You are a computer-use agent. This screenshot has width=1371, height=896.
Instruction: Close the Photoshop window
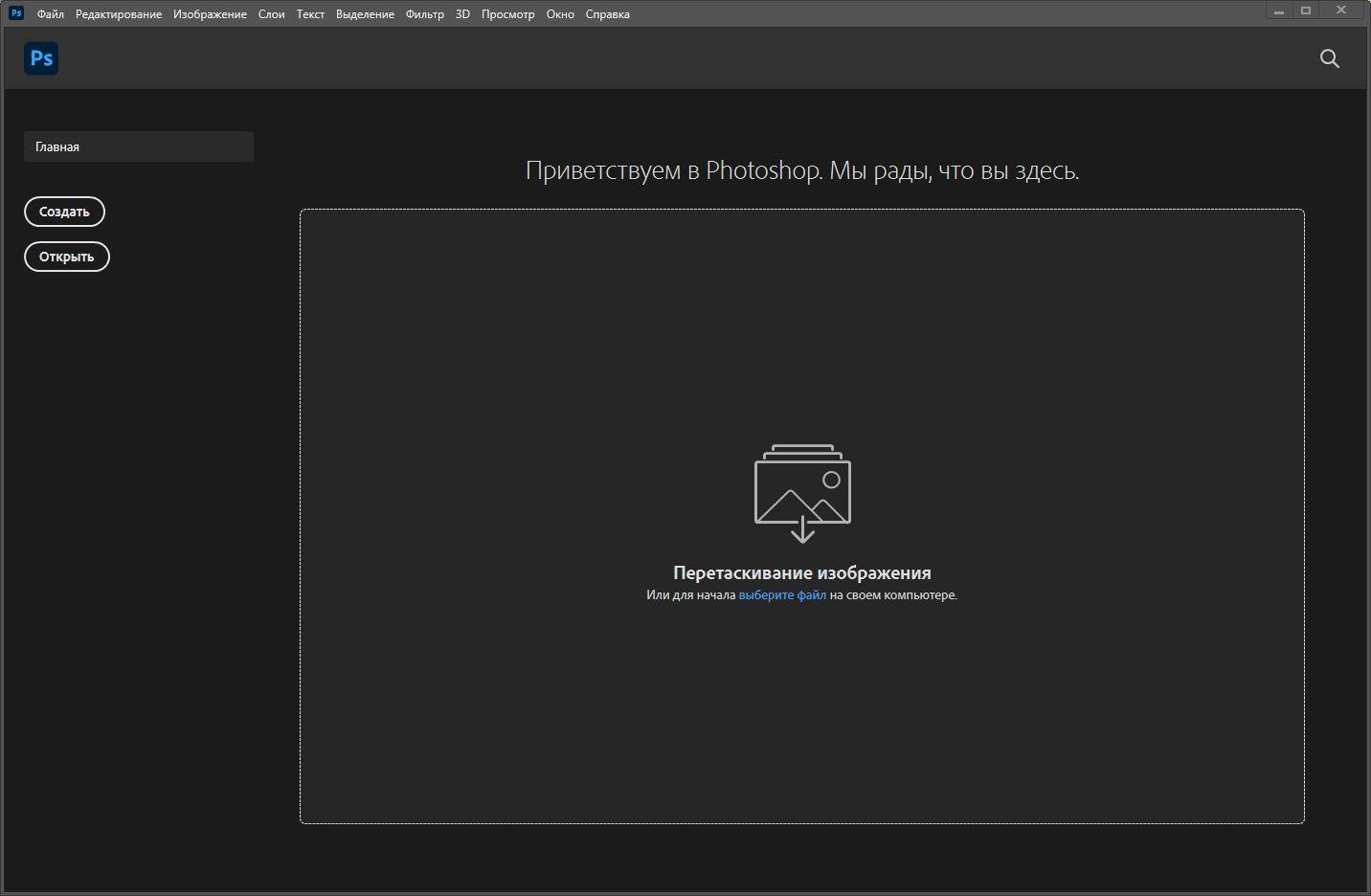point(1343,11)
